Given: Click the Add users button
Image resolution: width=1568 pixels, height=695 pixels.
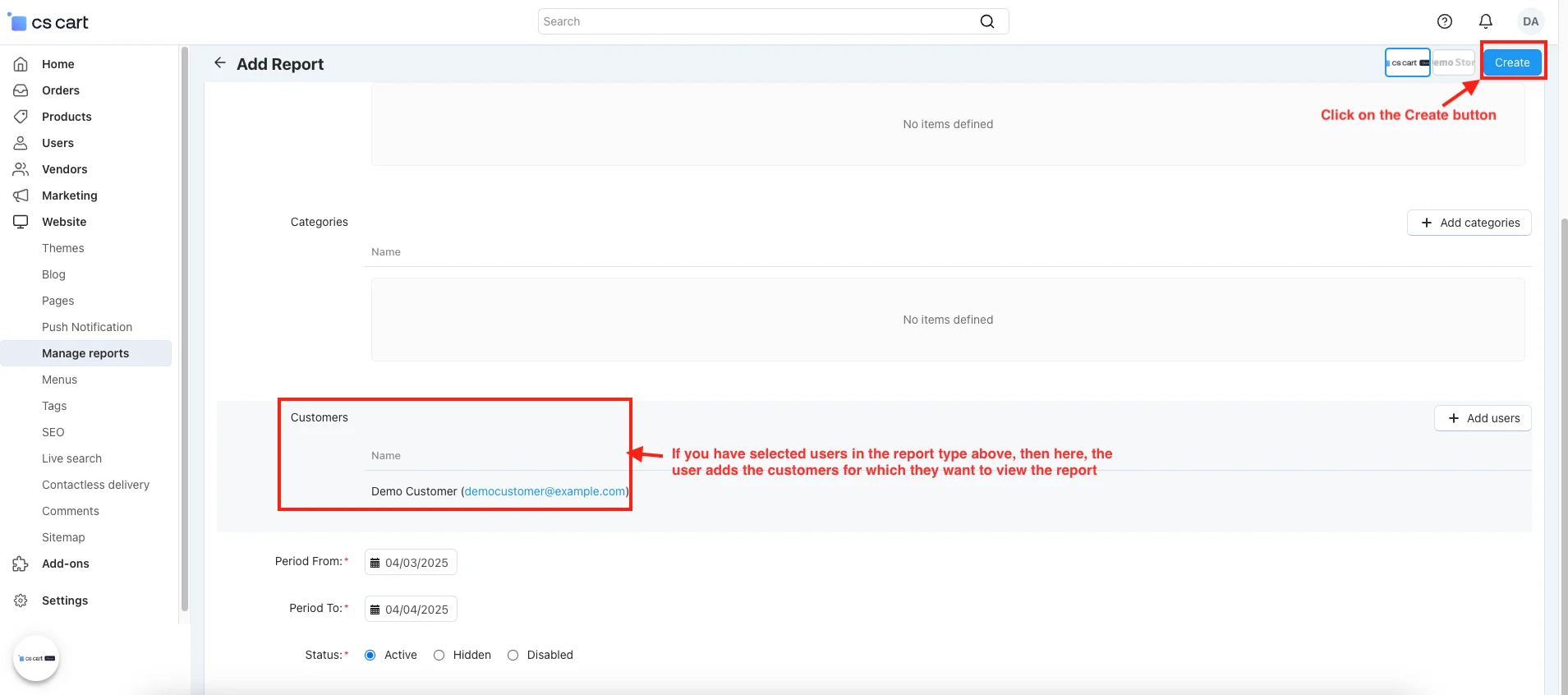Looking at the screenshot, I should (1483, 418).
